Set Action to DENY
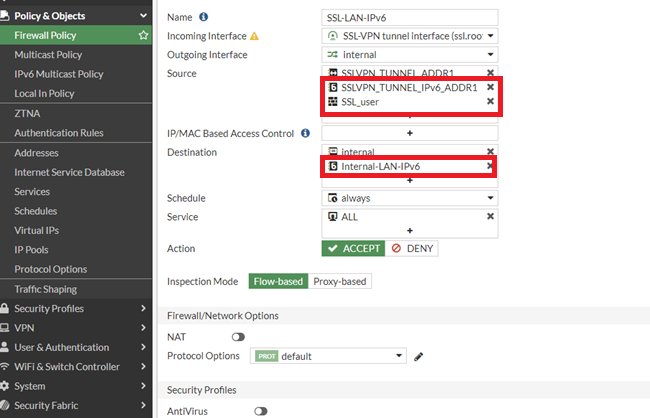The image size is (650, 418). click(x=411, y=248)
